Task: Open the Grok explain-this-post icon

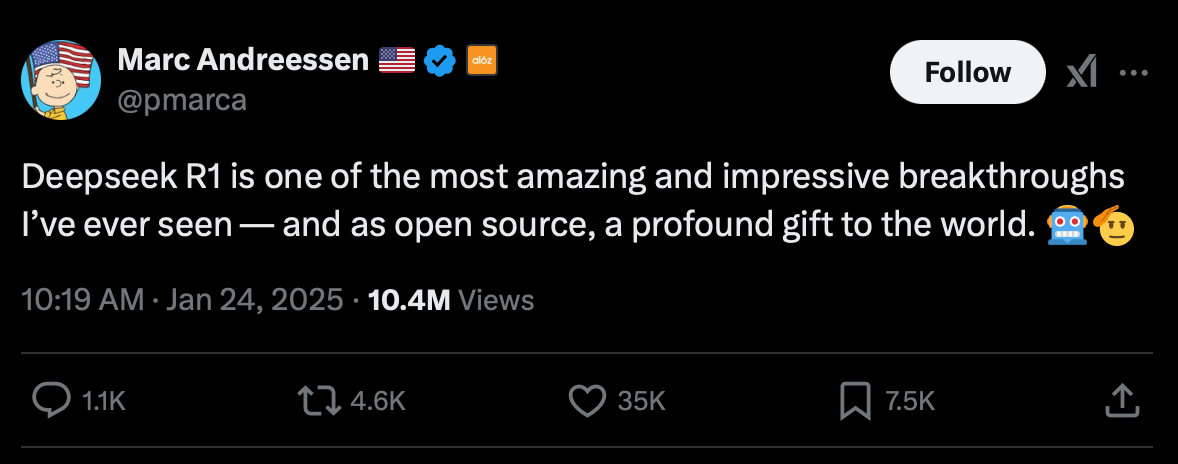Action: point(1082,73)
